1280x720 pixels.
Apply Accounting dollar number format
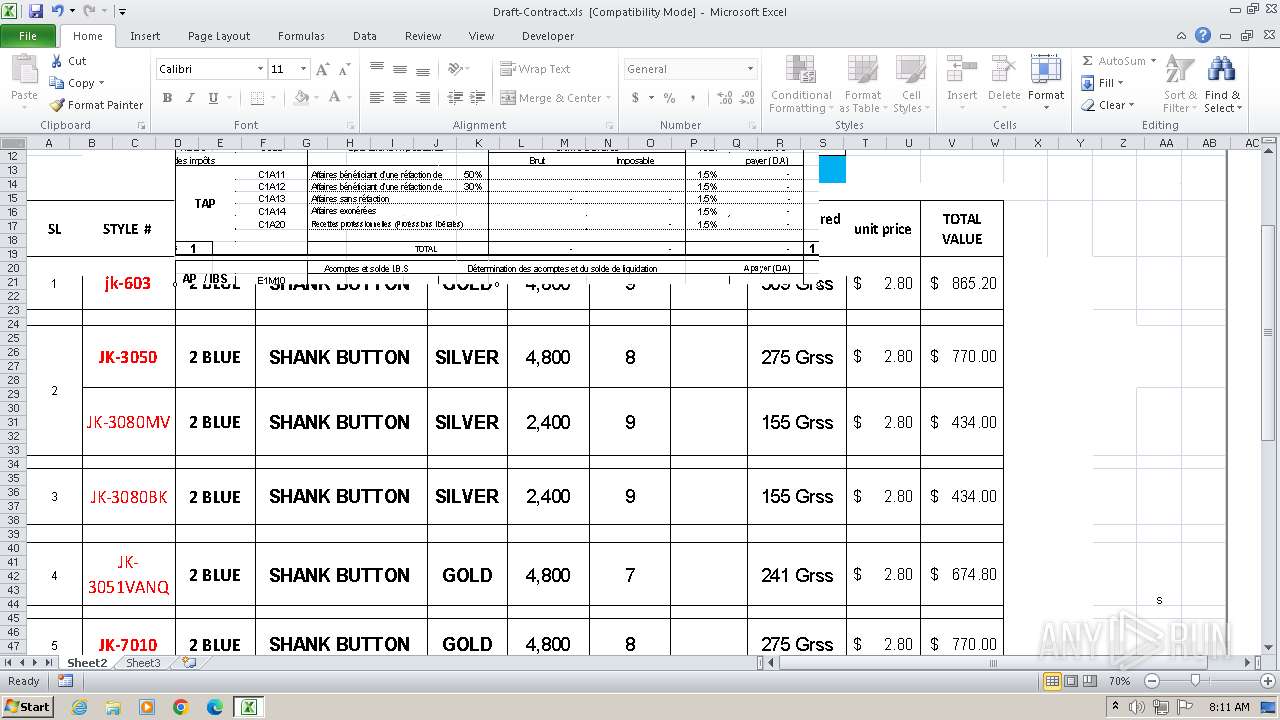[x=635, y=98]
